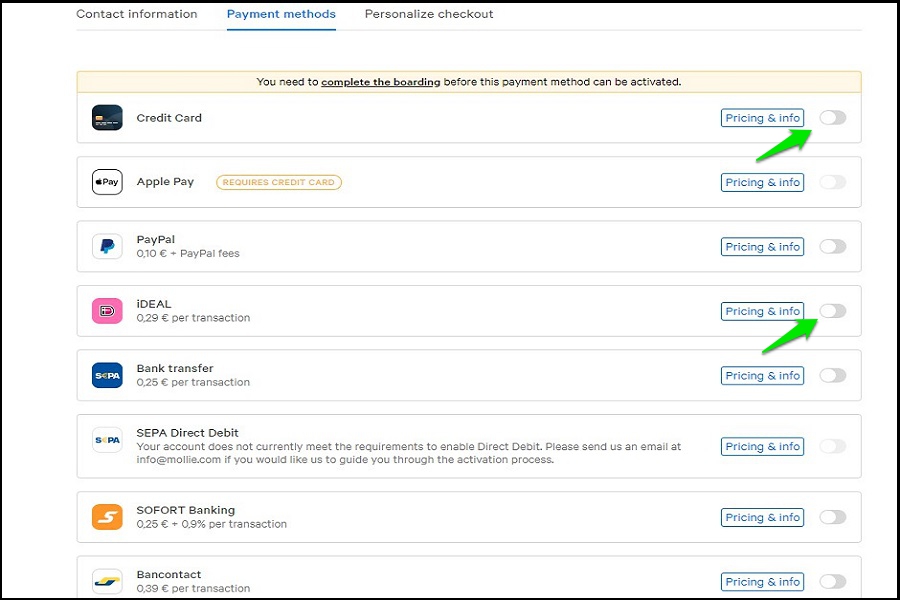
Task: View Pricing & info for PayPal
Action: coord(762,246)
